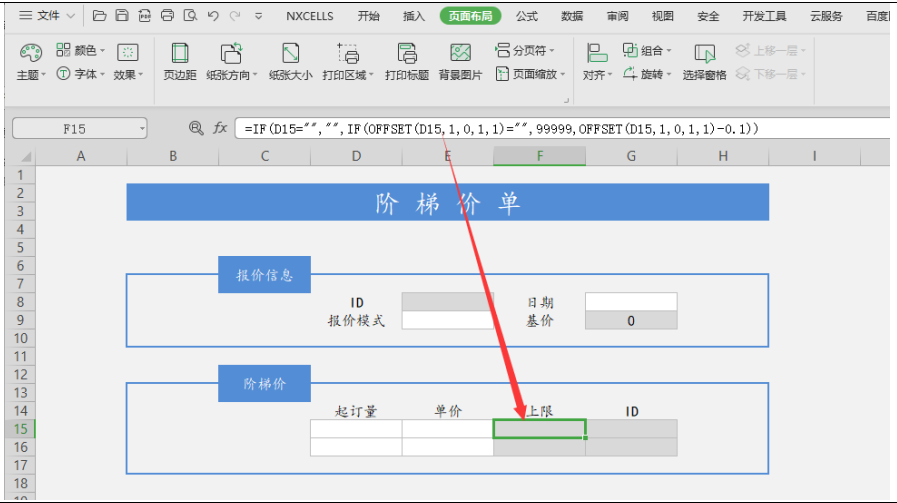This screenshot has width=897, height=503.
Task: Click the save icon in quick toolbar
Action: point(121,16)
